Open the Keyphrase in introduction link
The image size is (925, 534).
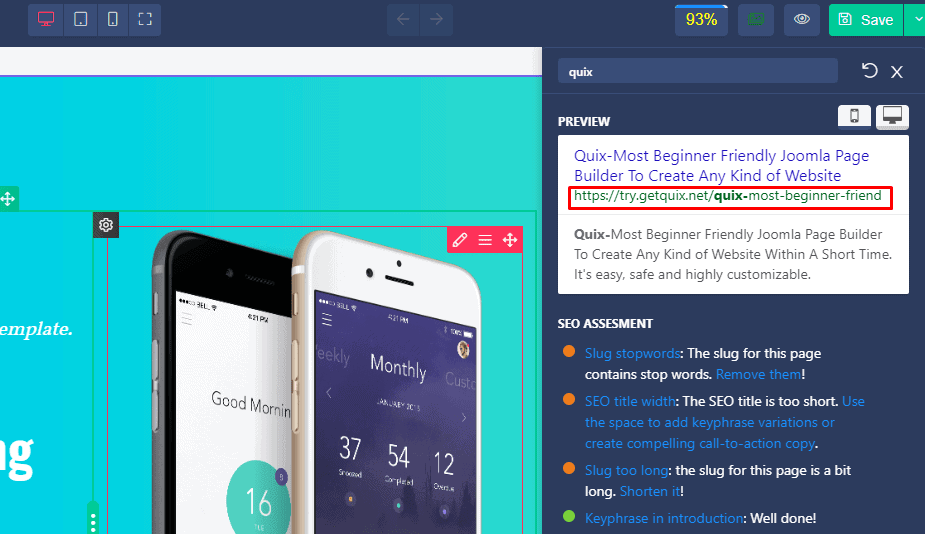coord(664,518)
